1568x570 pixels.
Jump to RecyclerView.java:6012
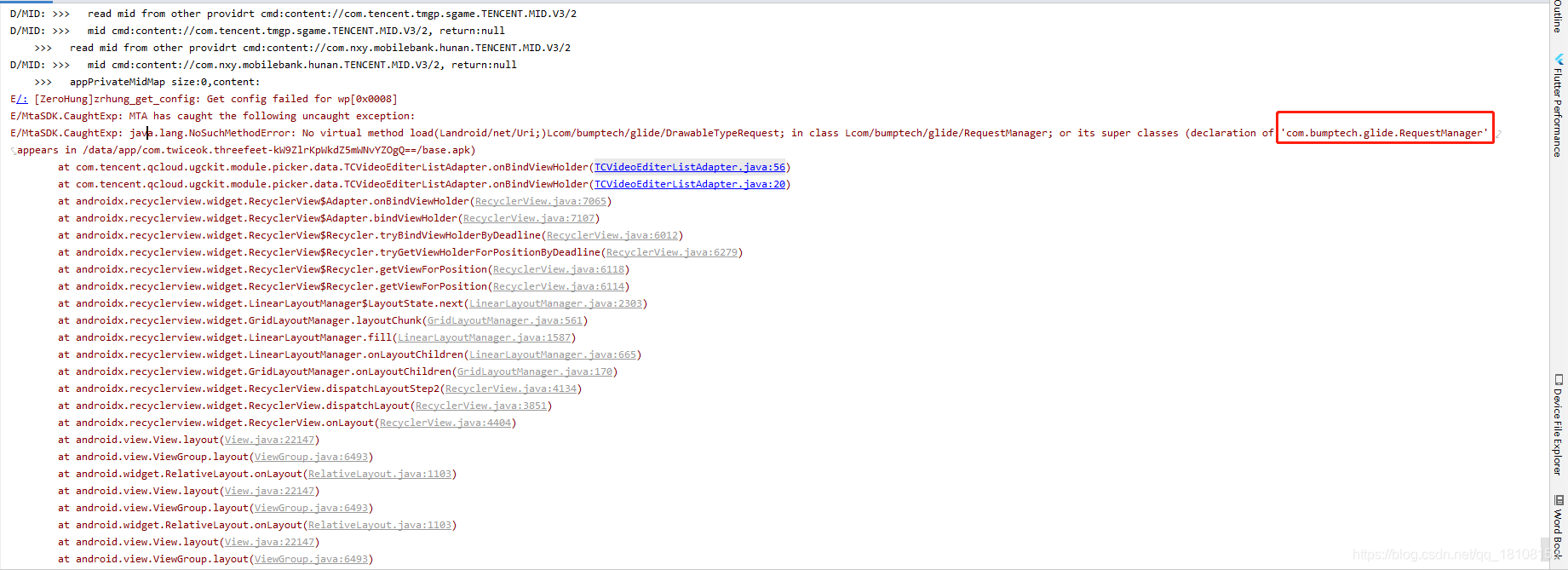point(612,235)
